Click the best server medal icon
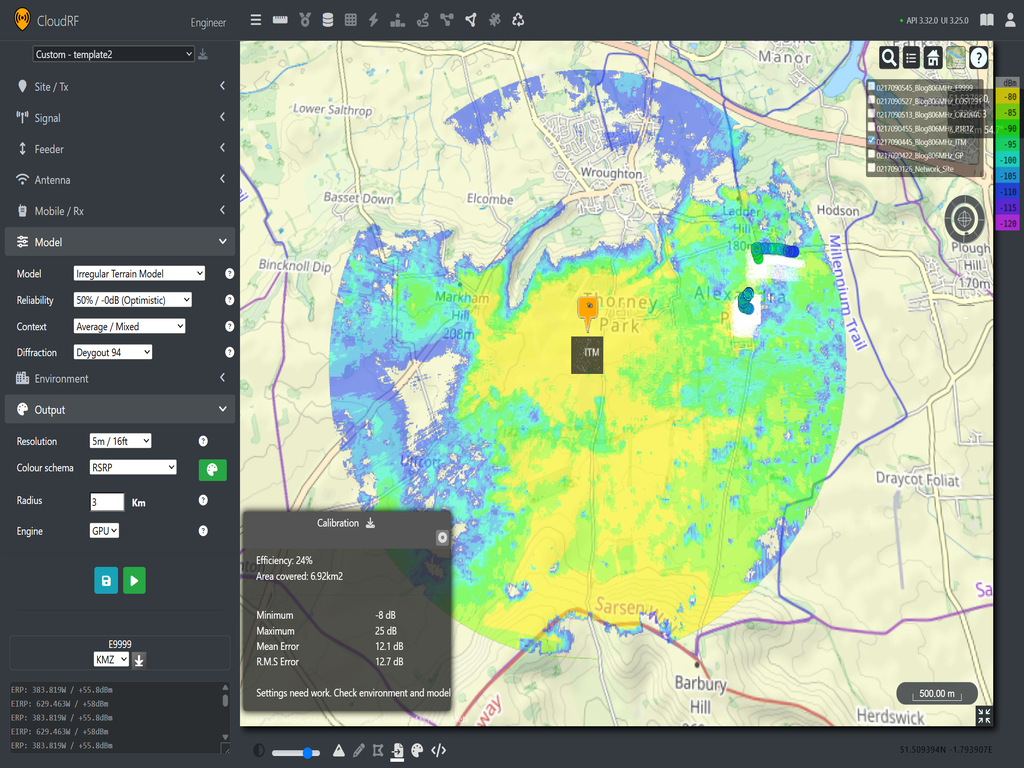 coord(304,19)
